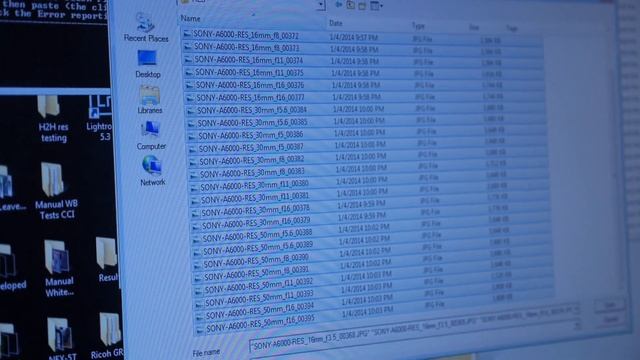Screen dimensions: 640x360
Task: Open Libraries in the places bar
Action: (x=149, y=100)
